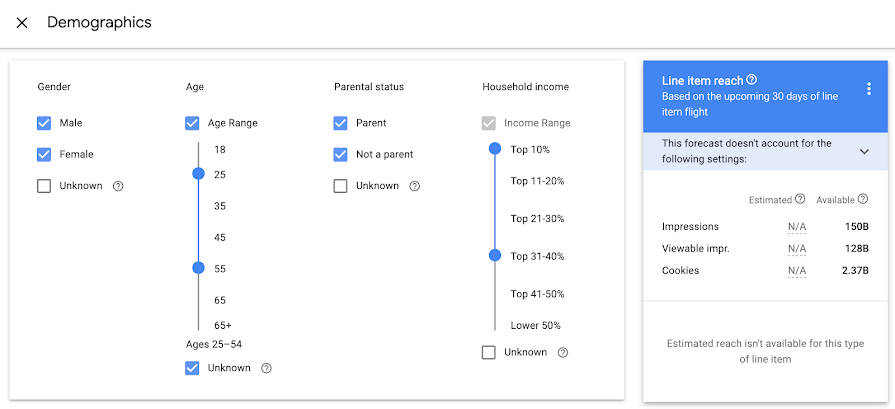Uncheck the Female gender checkbox
The image size is (895, 409).
(x=44, y=154)
